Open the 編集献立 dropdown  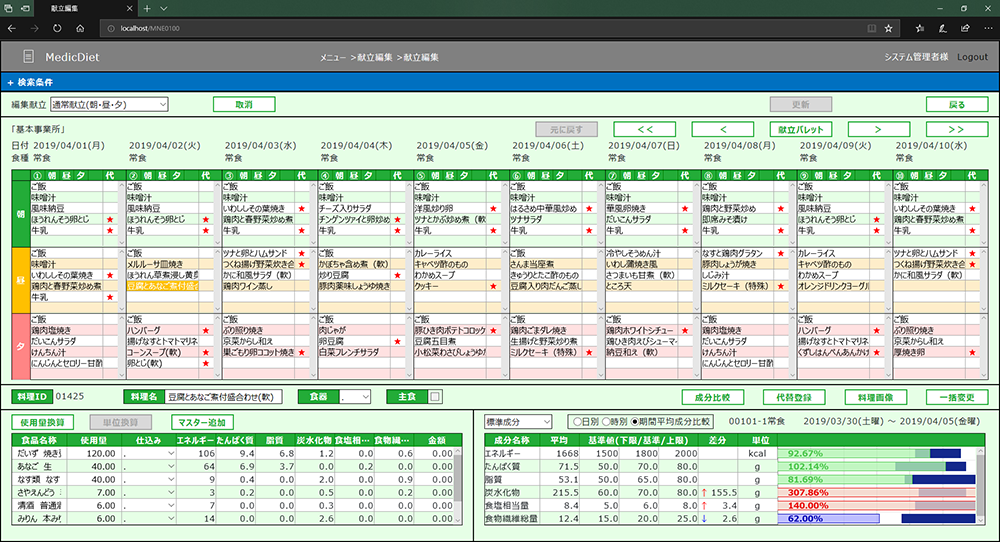[109, 104]
